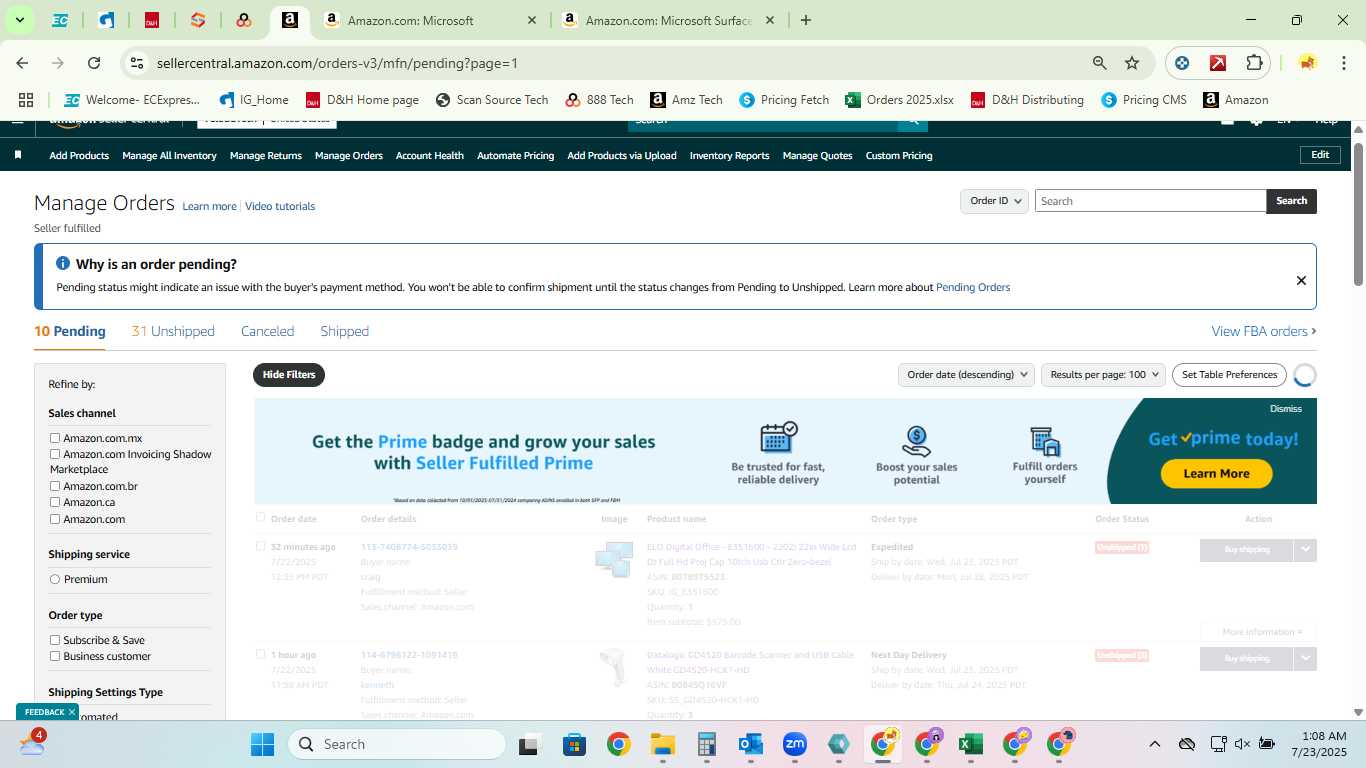Open File Explorer from taskbar
The height and width of the screenshot is (768, 1366).
pyautogui.click(x=662, y=744)
